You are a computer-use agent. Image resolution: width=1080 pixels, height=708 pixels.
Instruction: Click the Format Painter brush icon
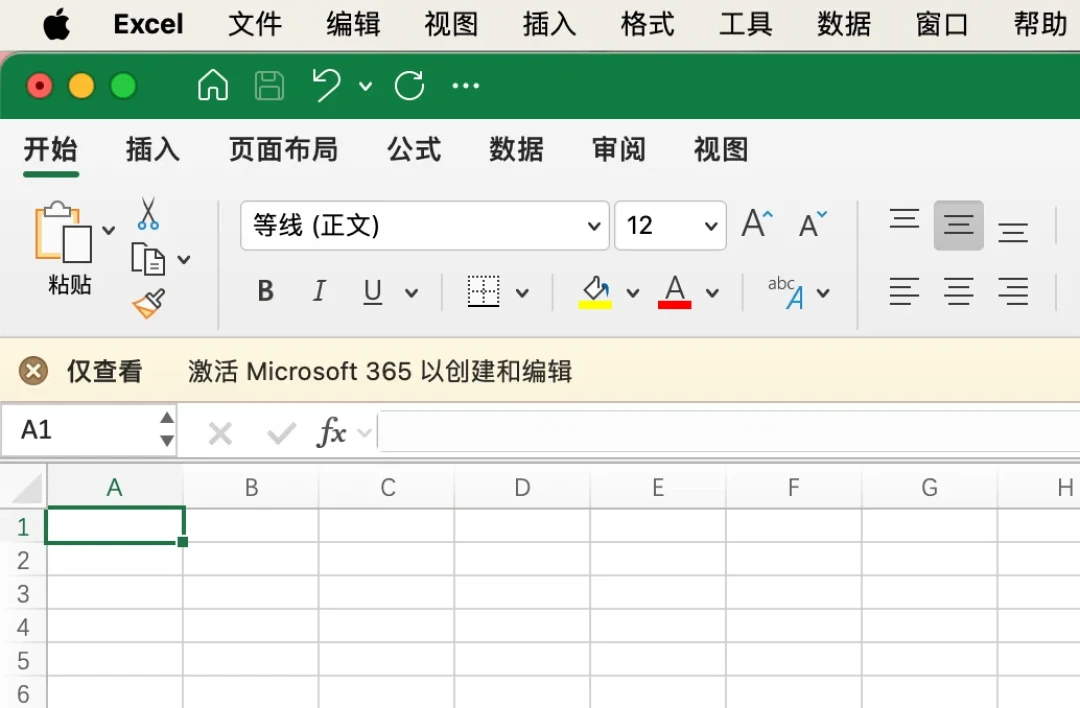(x=149, y=304)
